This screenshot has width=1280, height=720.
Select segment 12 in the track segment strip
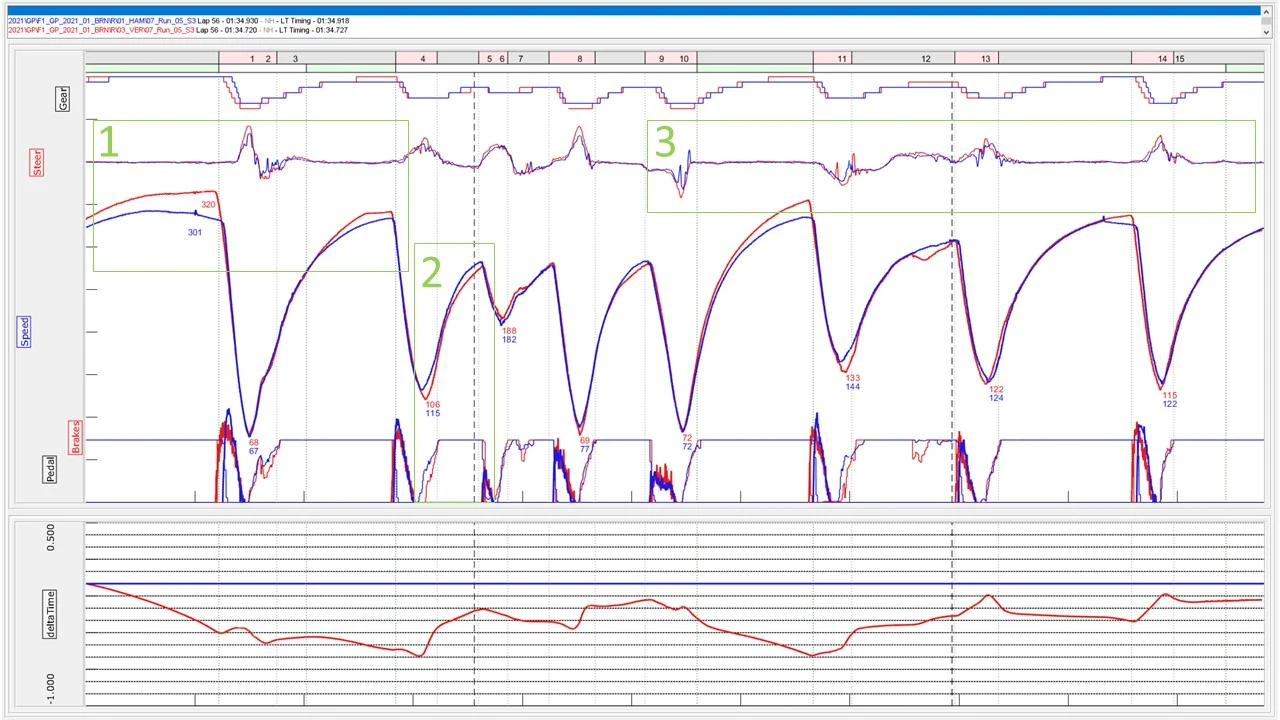[x=925, y=59]
